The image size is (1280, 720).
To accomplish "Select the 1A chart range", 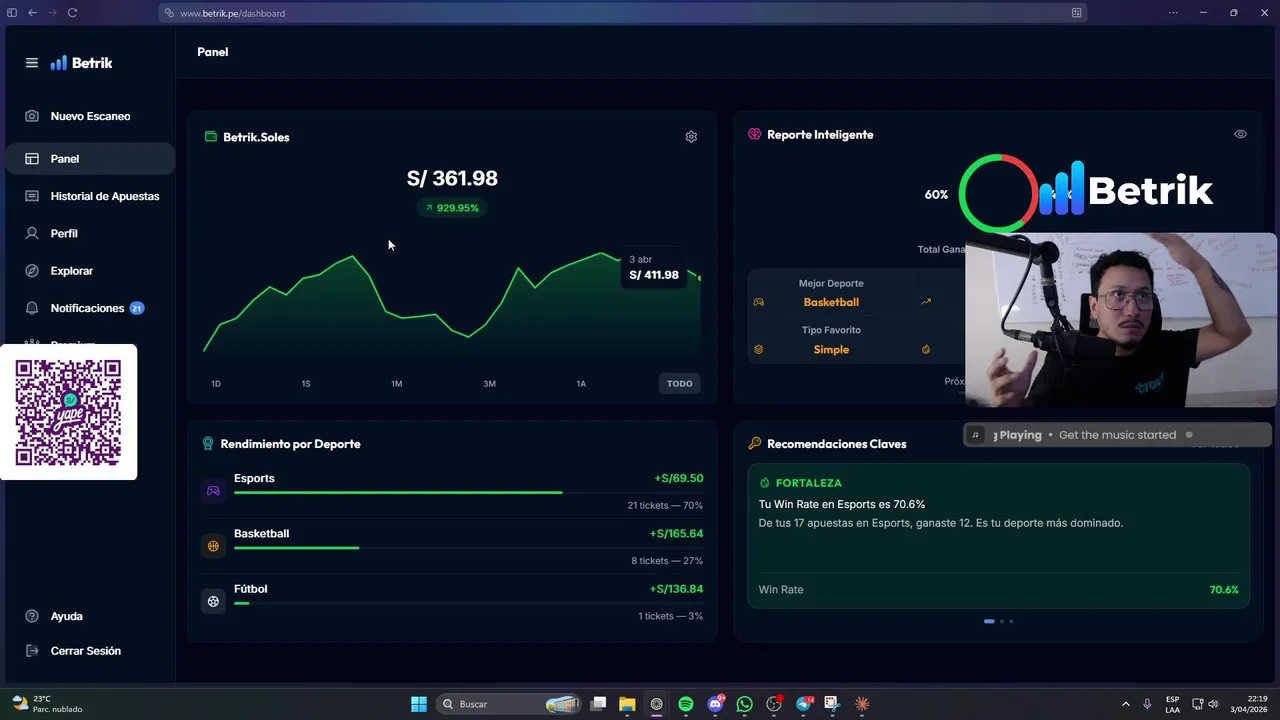I will click(x=581, y=384).
